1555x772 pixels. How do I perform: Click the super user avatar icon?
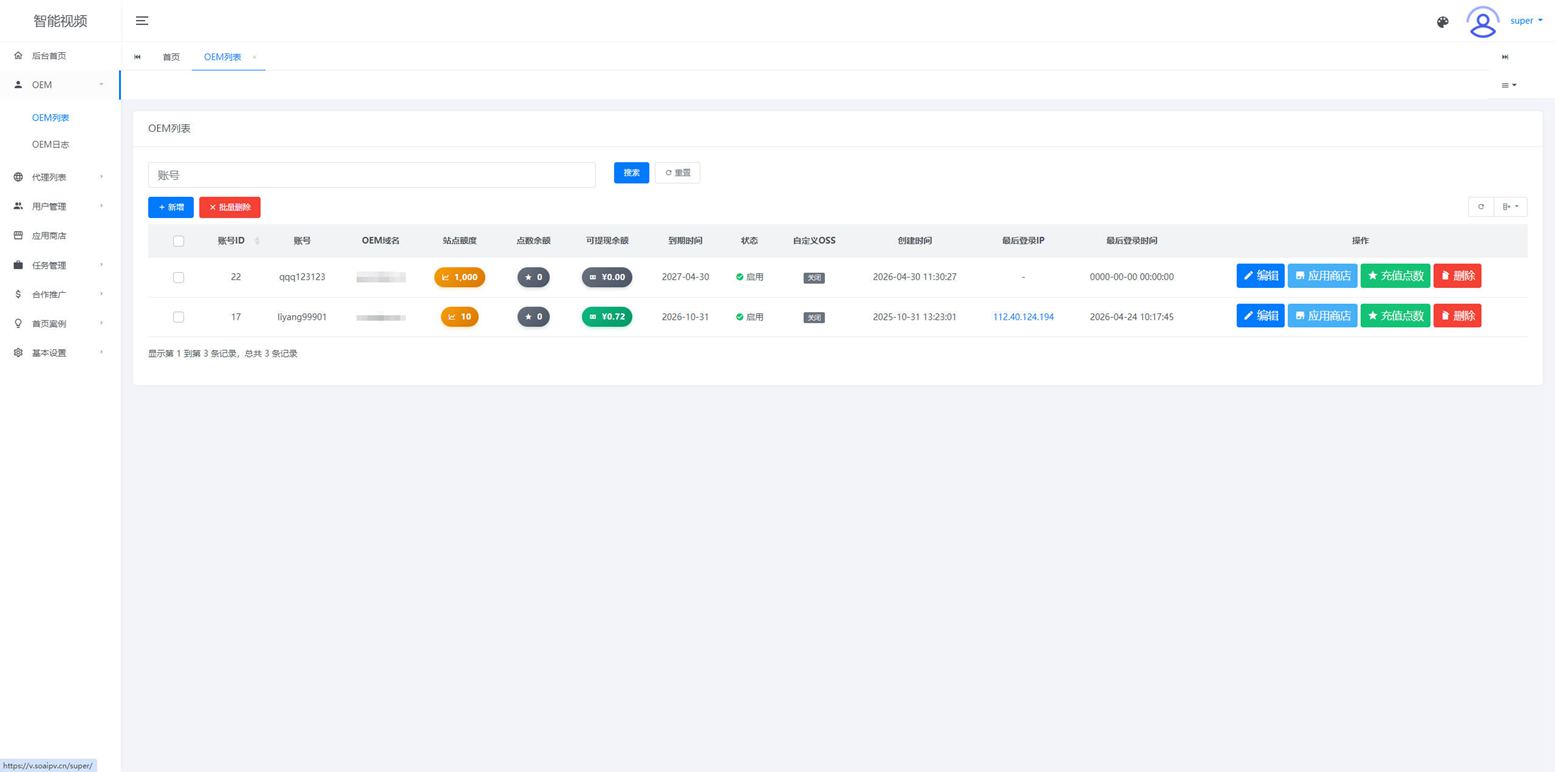pyautogui.click(x=1482, y=21)
